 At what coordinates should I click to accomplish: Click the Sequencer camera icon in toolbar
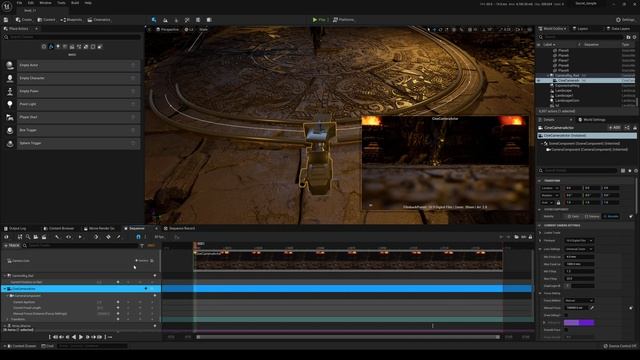coord(36,237)
